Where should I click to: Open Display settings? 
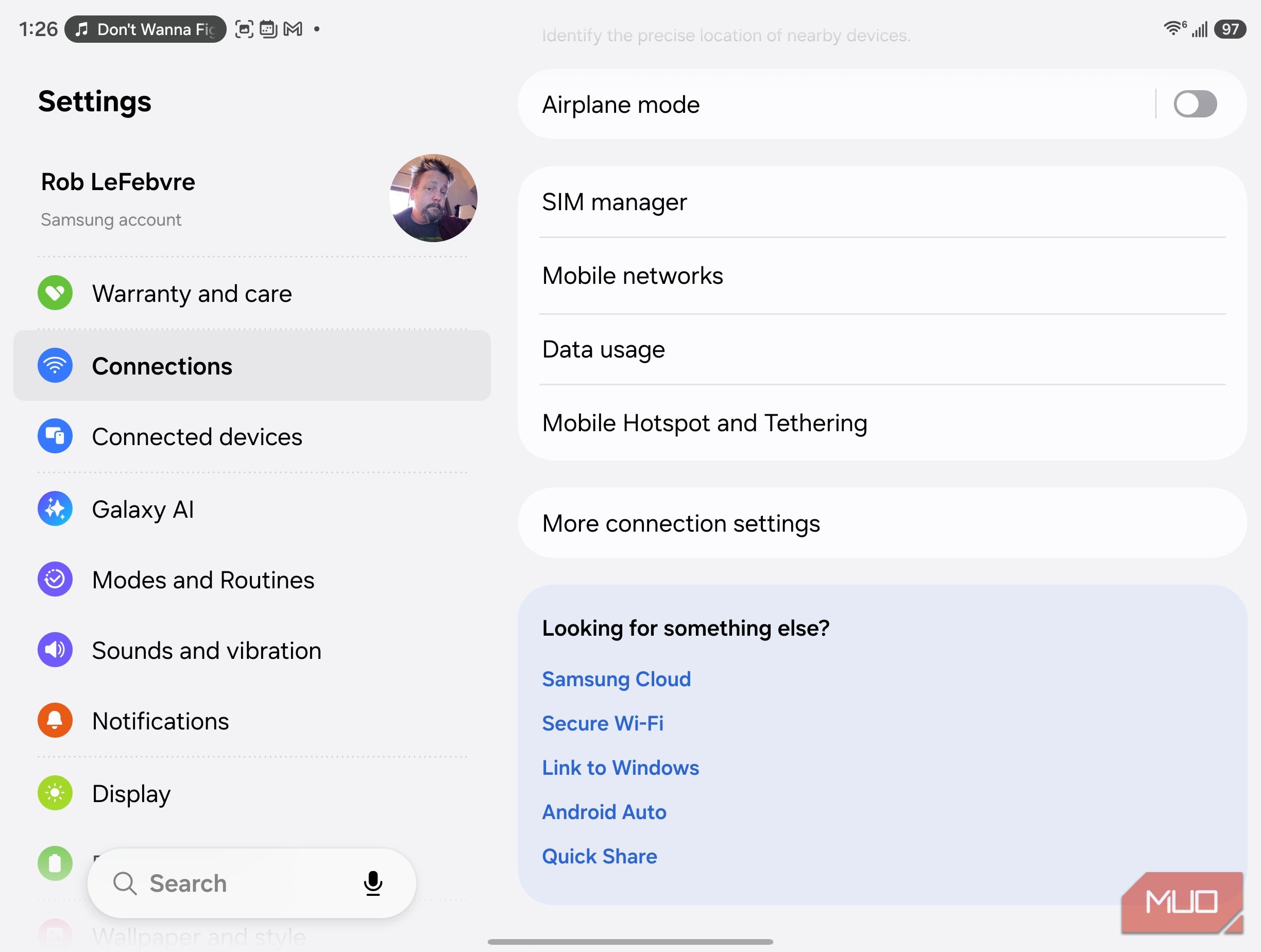click(x=252, y=793)
